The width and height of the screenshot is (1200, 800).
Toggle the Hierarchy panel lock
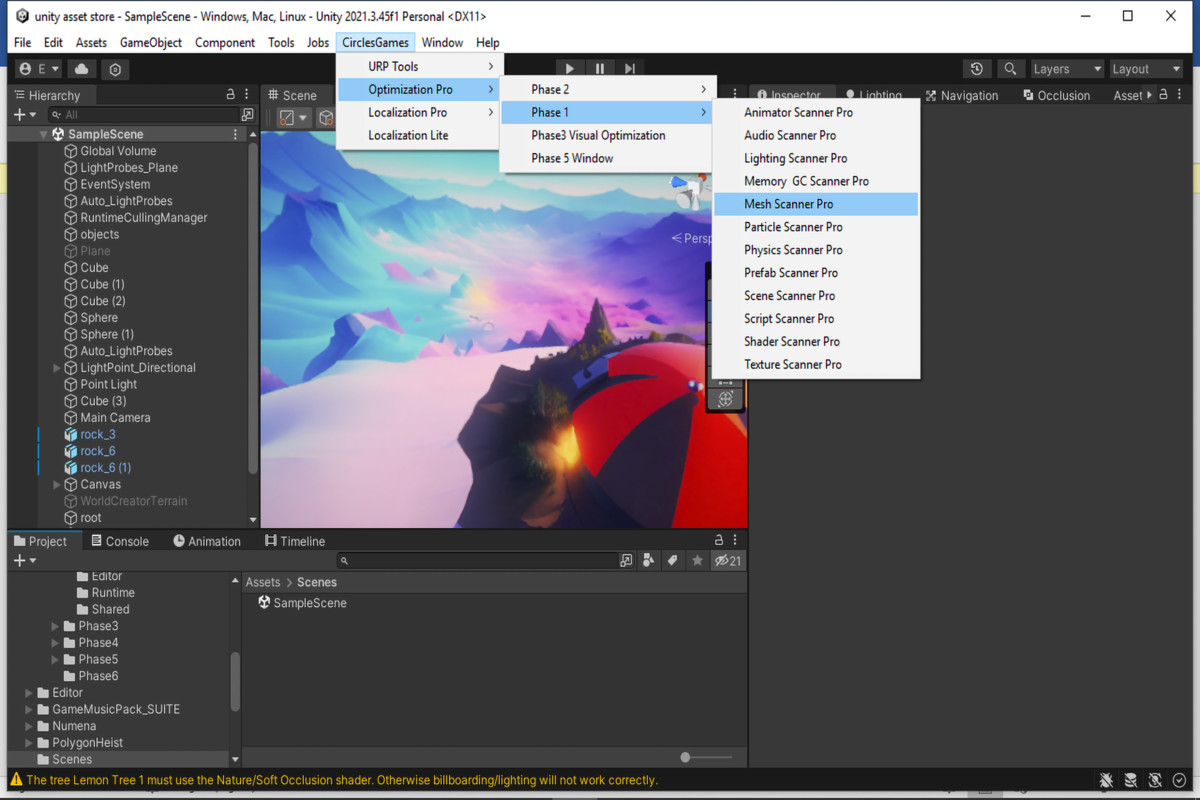(x=230, y=94)
